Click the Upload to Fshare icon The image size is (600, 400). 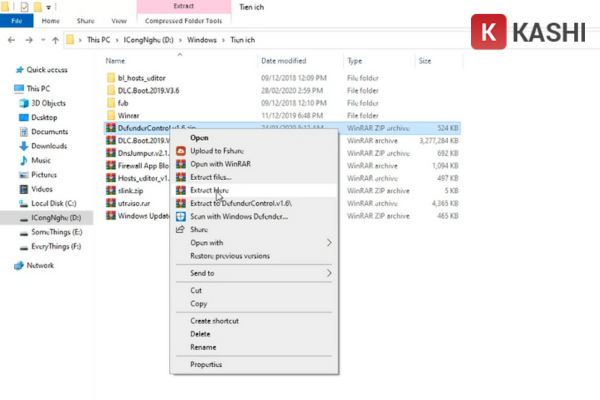coord(181,151)
